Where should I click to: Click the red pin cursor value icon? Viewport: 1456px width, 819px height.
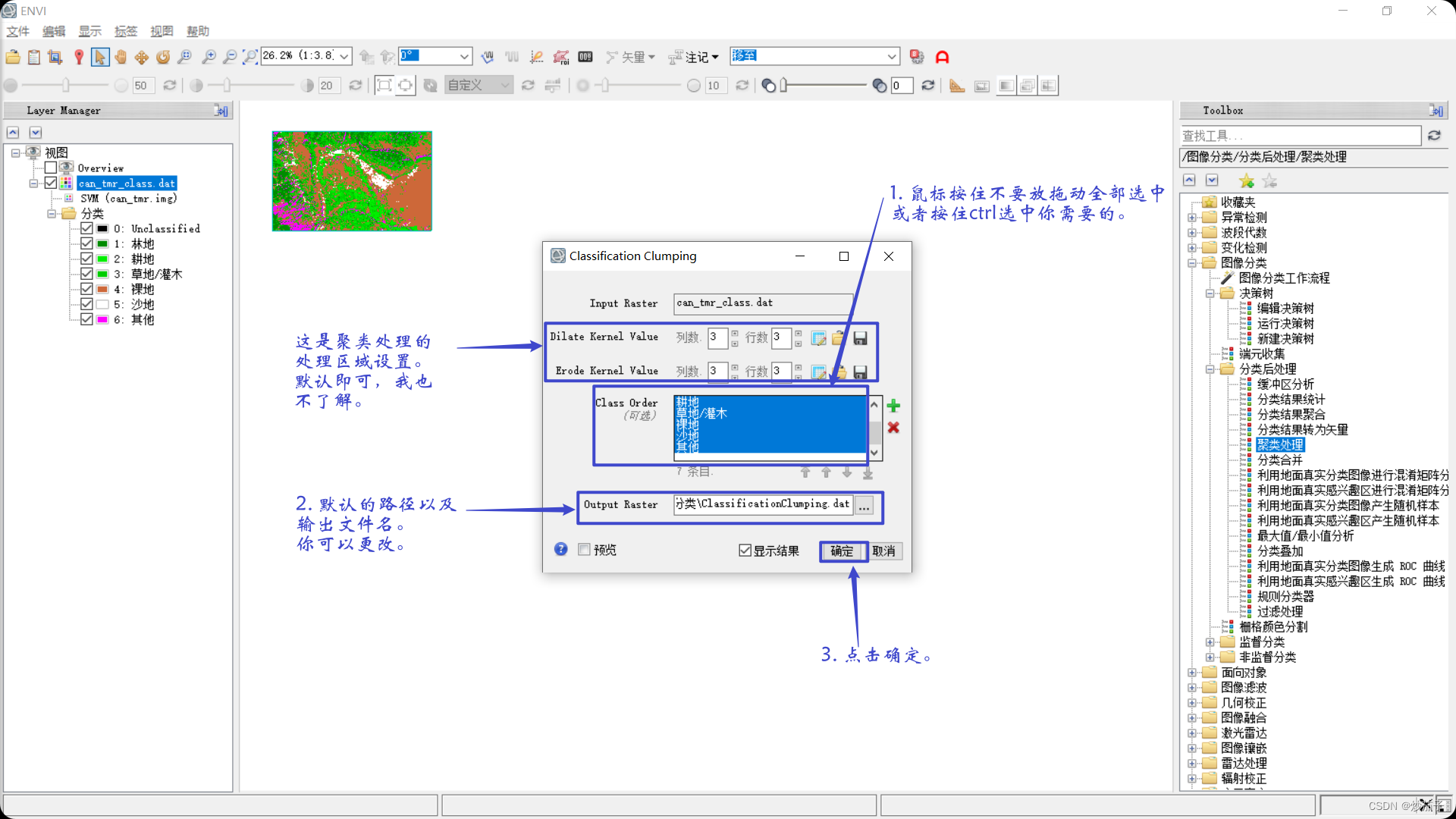pyautogui.click(x=79, y=57)
